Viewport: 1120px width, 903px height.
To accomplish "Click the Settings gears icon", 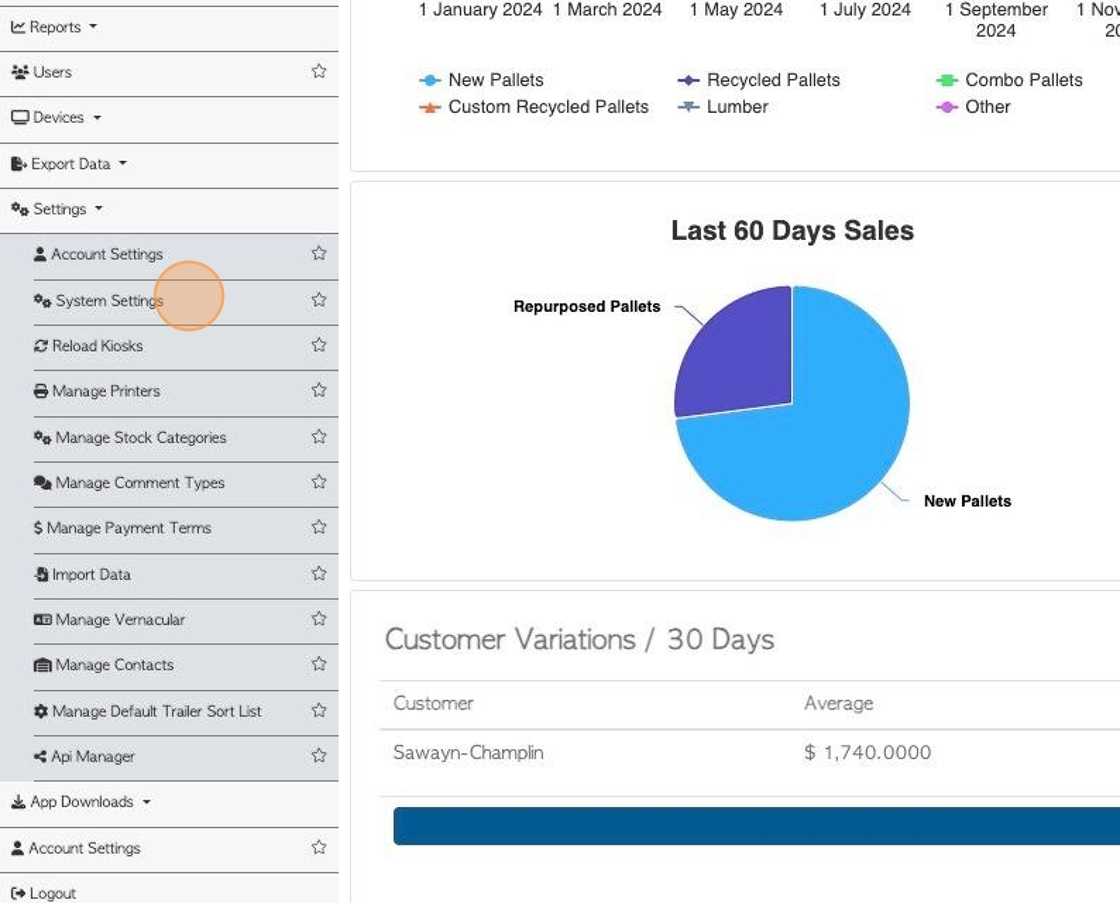I will pos(20,209).
